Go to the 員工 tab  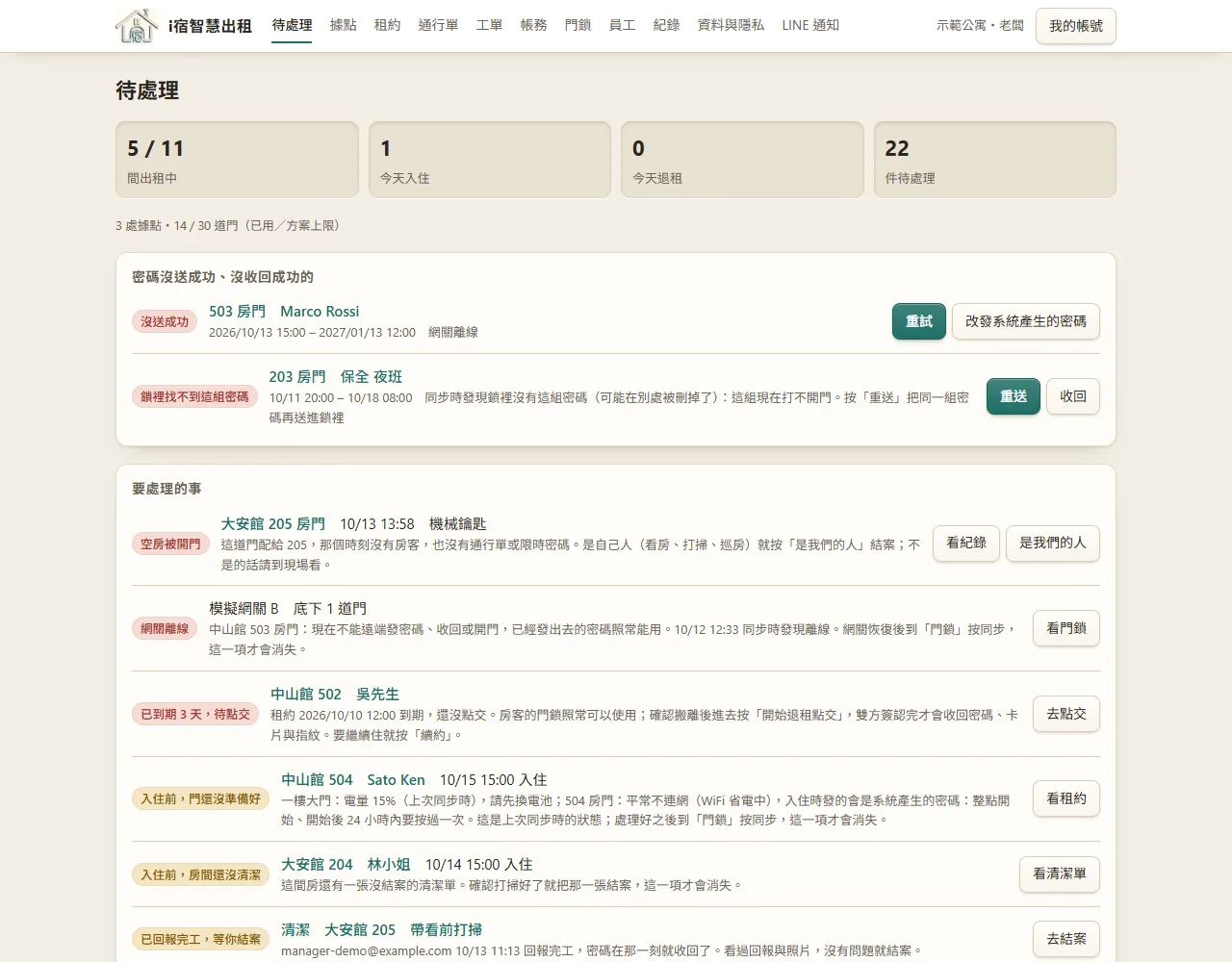pos(623,25)
